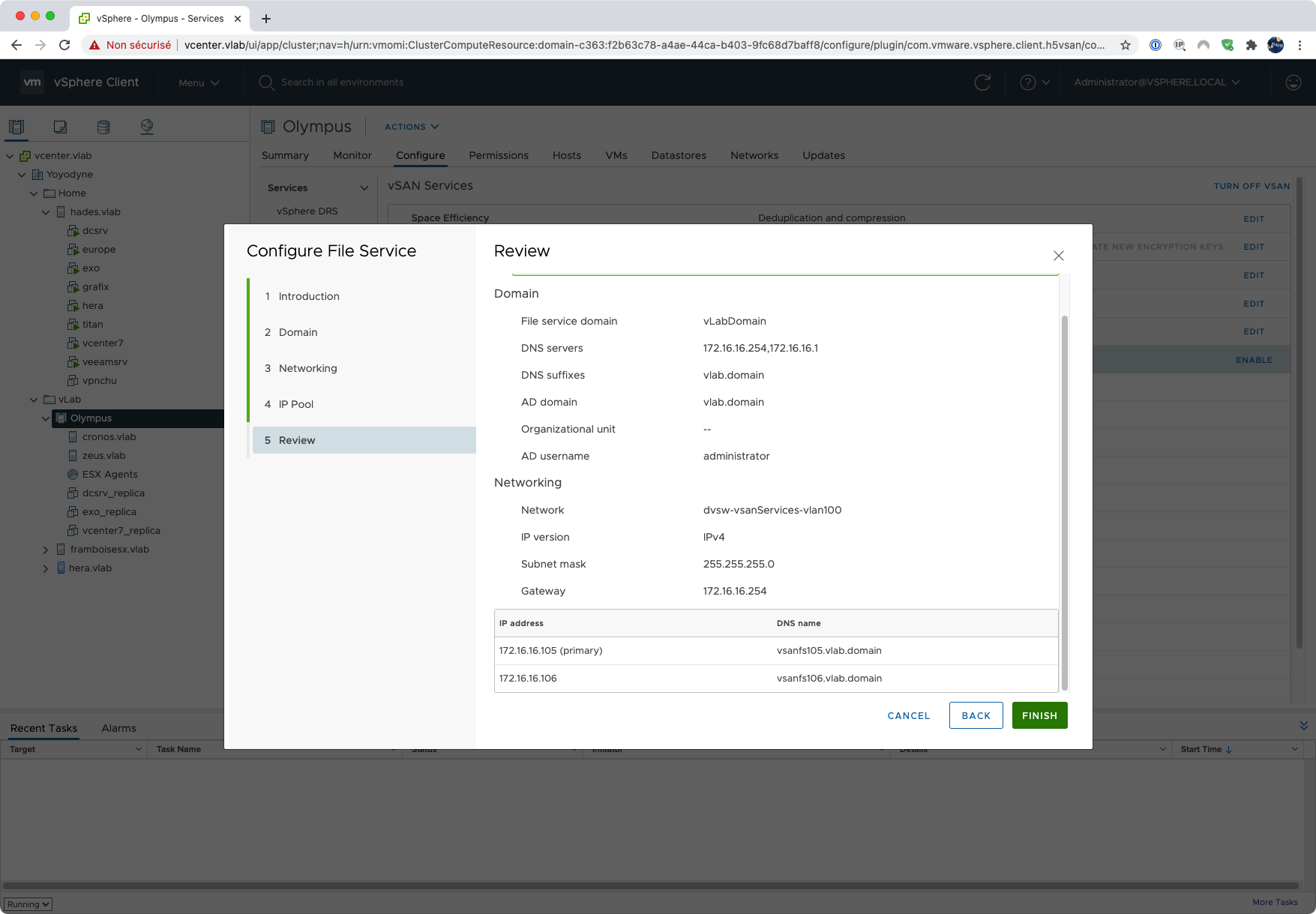
Task: Open the Administrator@VSPHERE.LOCAL user dropdown
Action: pos(1156,82)
